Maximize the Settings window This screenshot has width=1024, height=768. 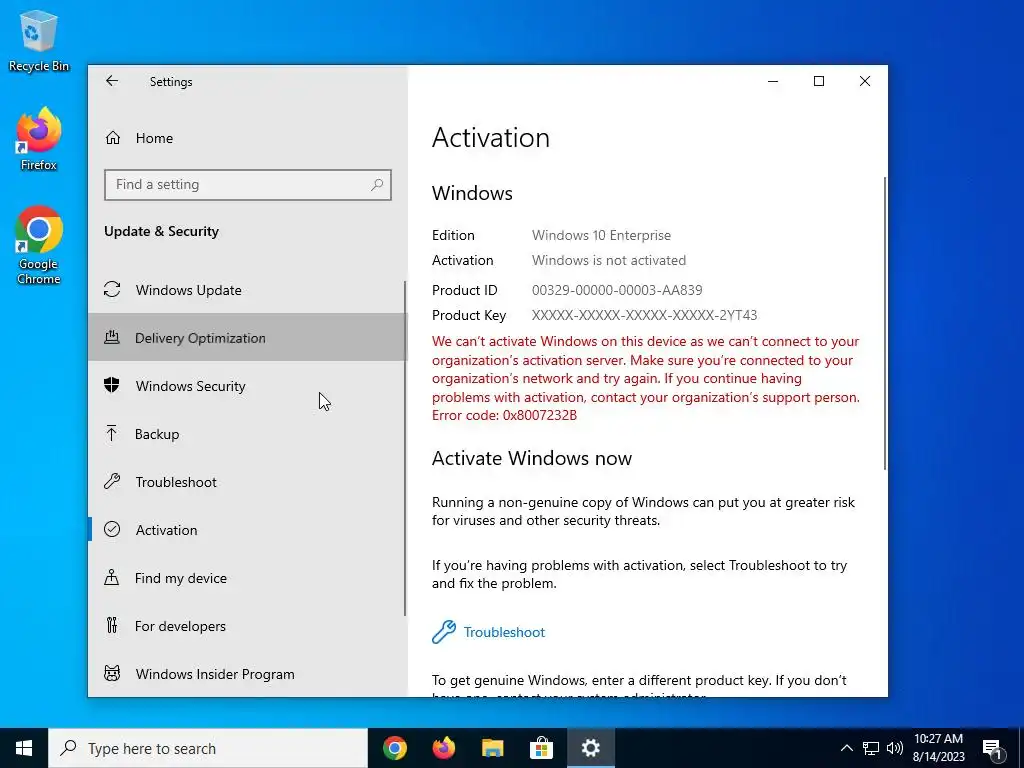[x=818, y=81]
